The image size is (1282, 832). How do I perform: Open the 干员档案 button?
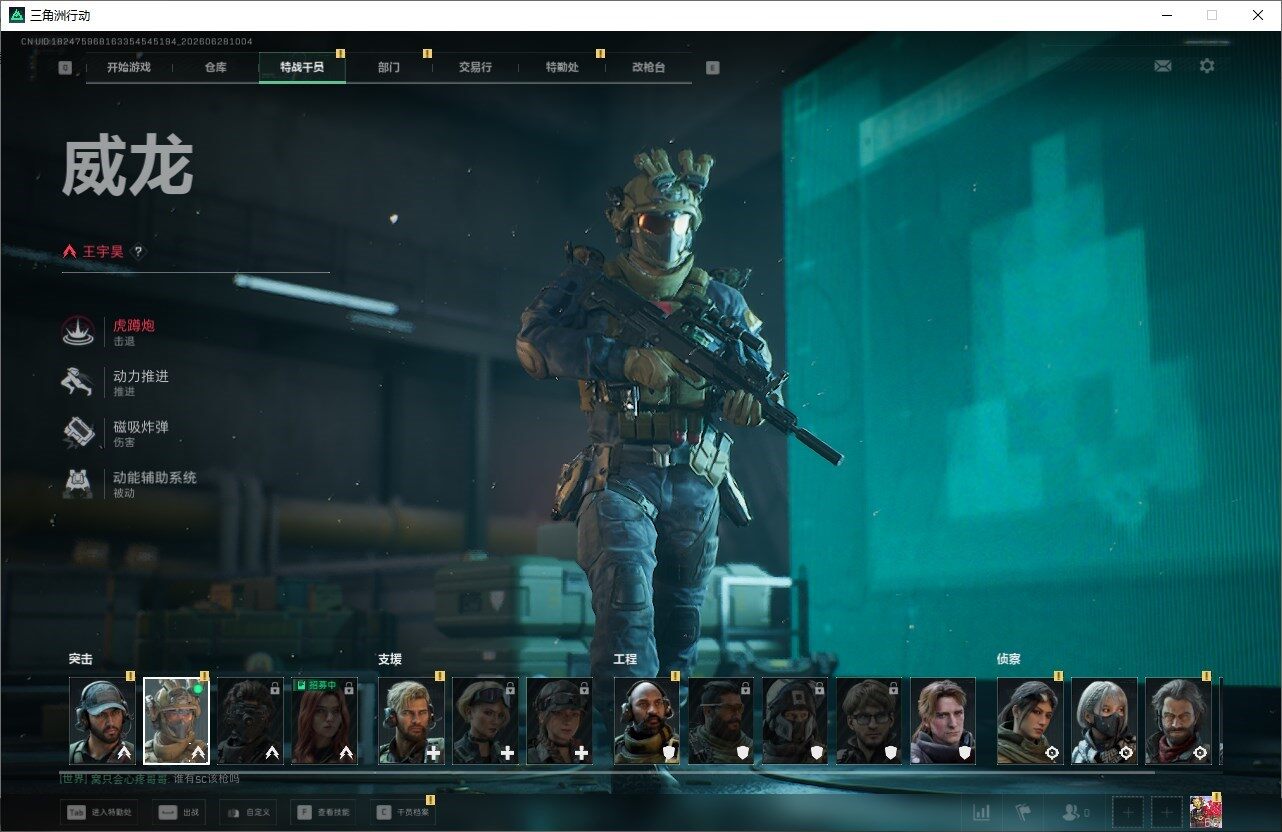tap(402, 812)
